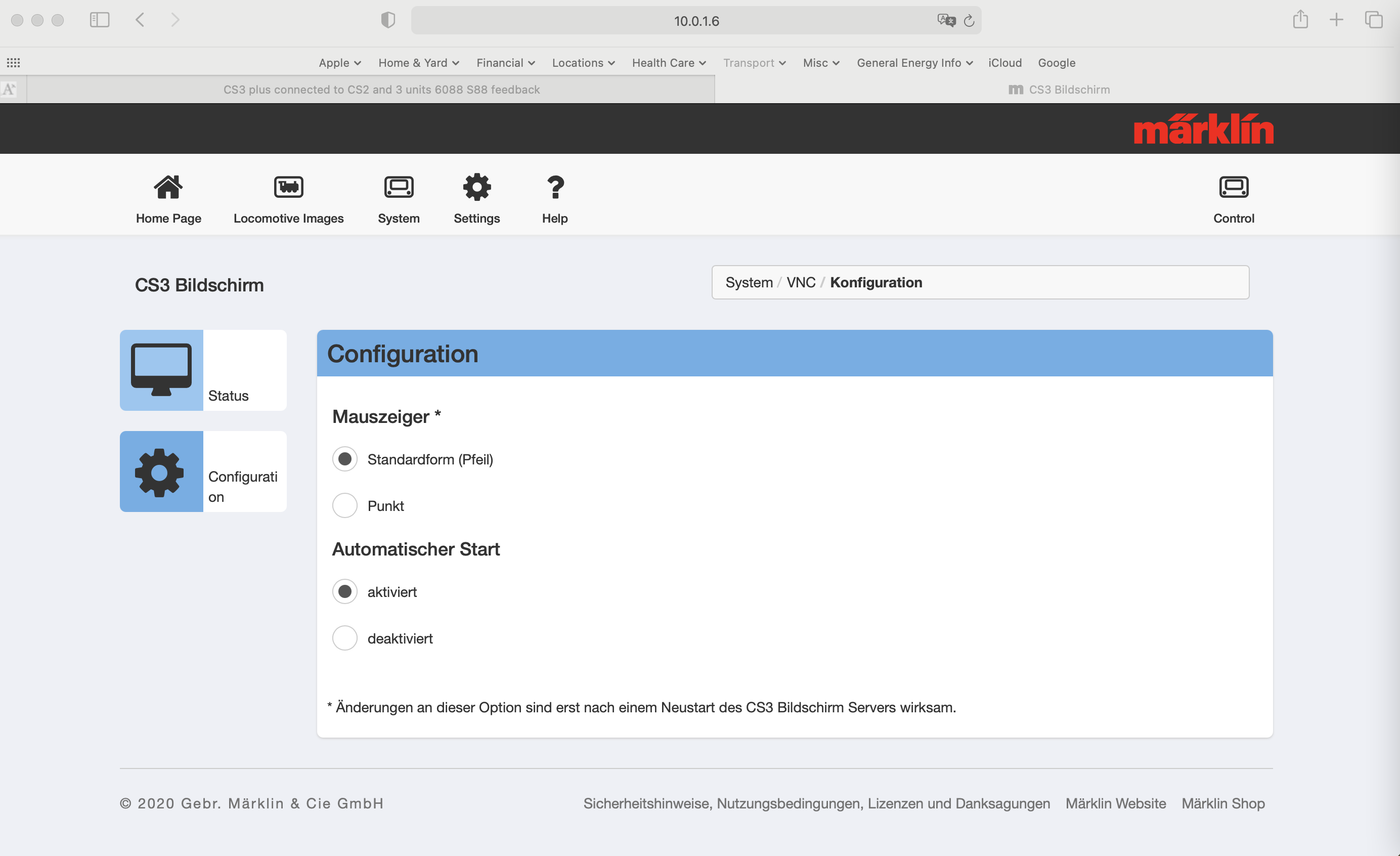The width and height of the screenshot is (1400, 856).
Task: Switch to CS3 Bildschirm tab
Action: pyautogui.click(x=1058, y=89)
